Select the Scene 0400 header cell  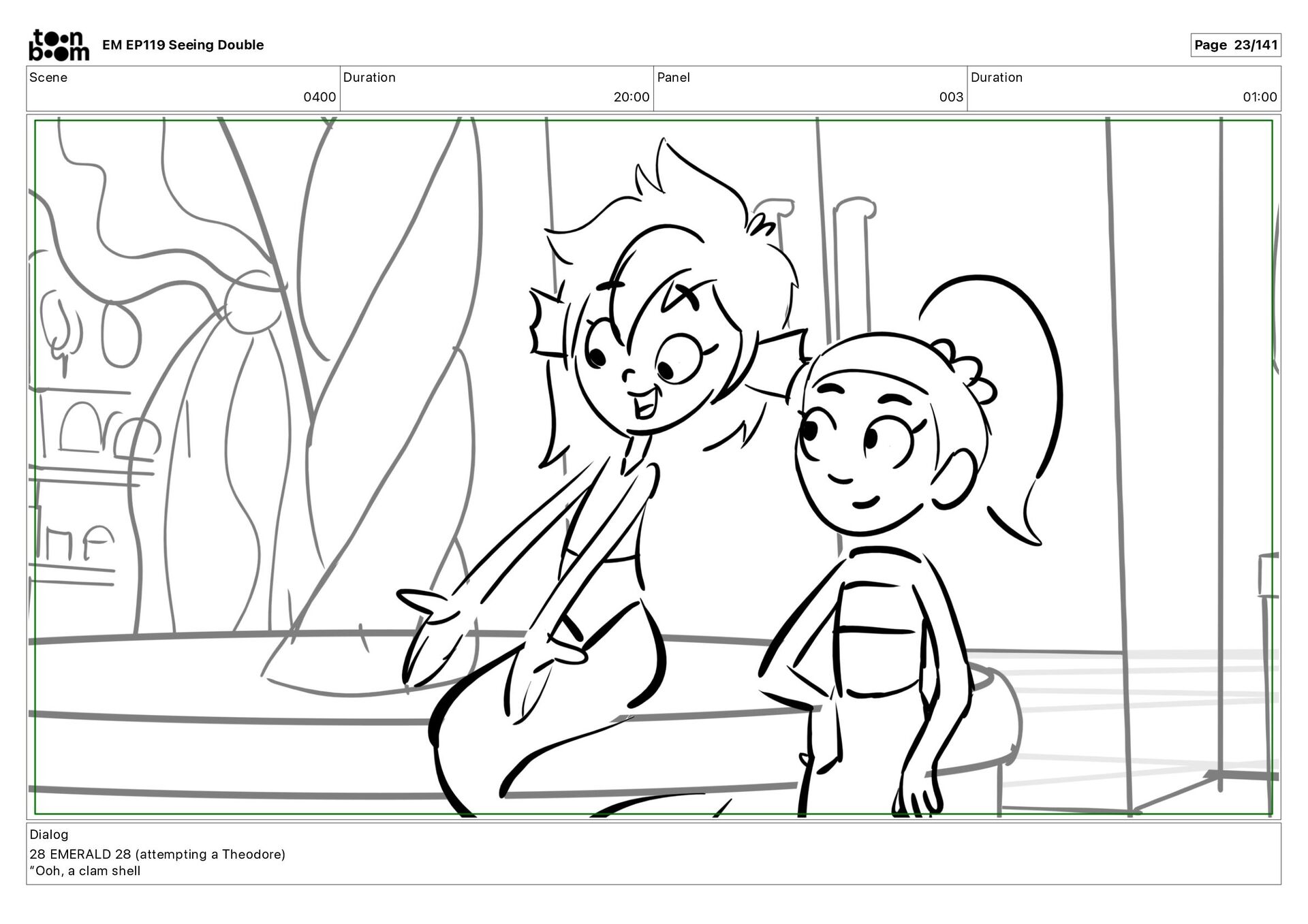click(x=183, y=88)
